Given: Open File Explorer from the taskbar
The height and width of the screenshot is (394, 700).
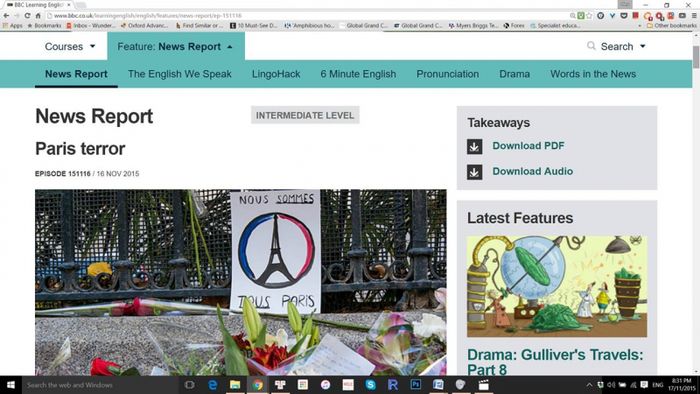Looking at the screenshot, I should [235, 385].
